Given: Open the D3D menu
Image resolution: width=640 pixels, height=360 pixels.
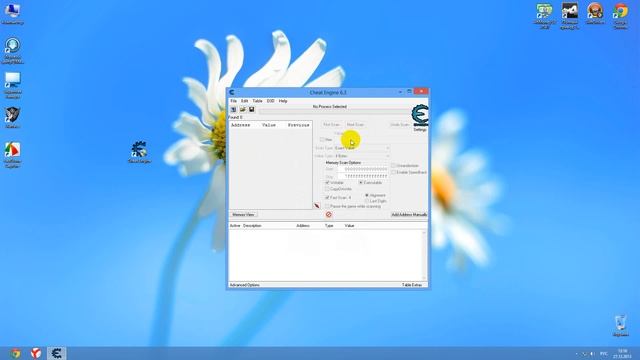Looking at the screenshot, I should 270,101.
